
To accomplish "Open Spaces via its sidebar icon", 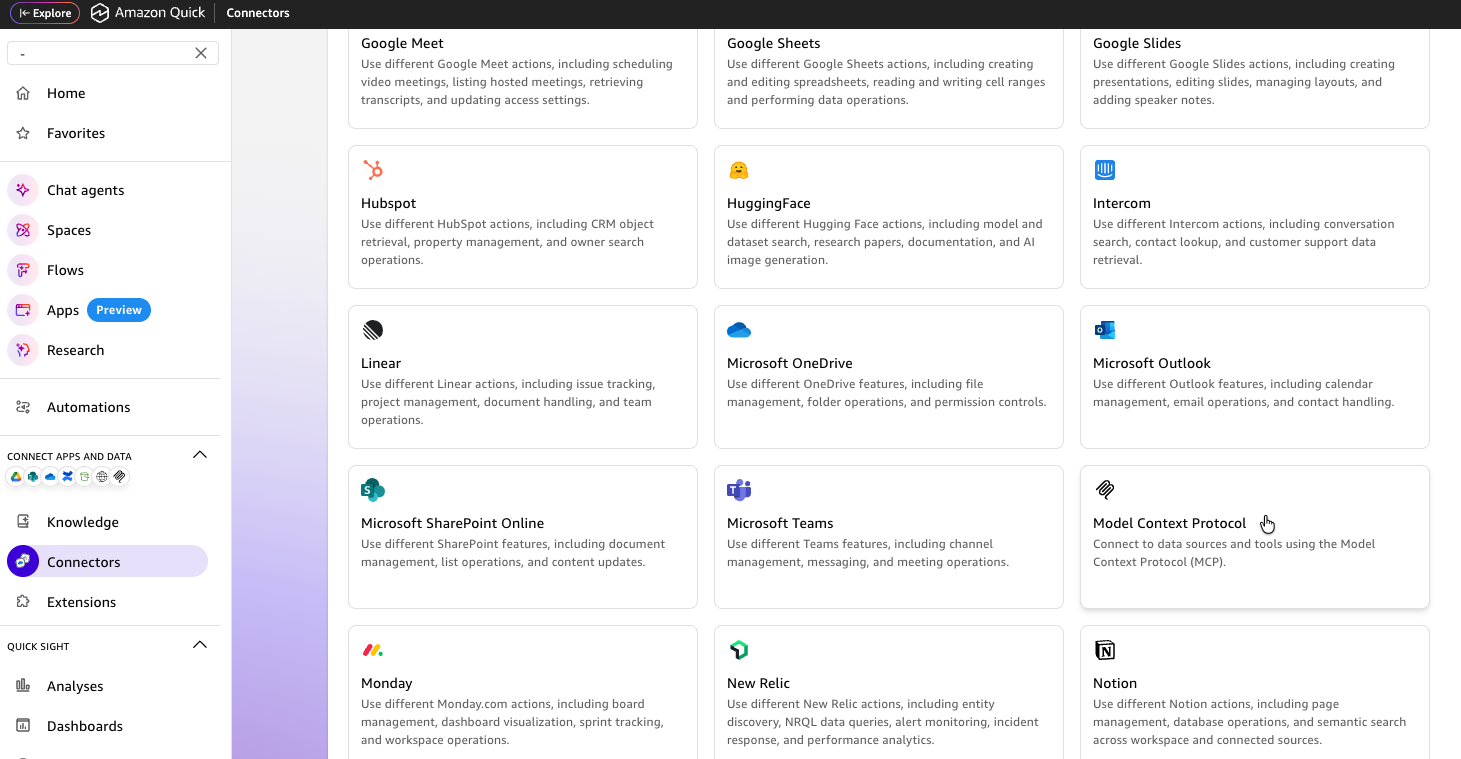I will coord(23,230).
